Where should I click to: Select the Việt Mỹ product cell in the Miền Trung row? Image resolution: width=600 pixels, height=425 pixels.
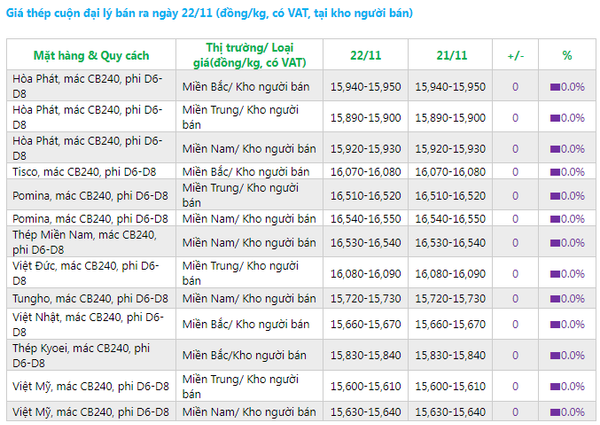click(91, 386)
